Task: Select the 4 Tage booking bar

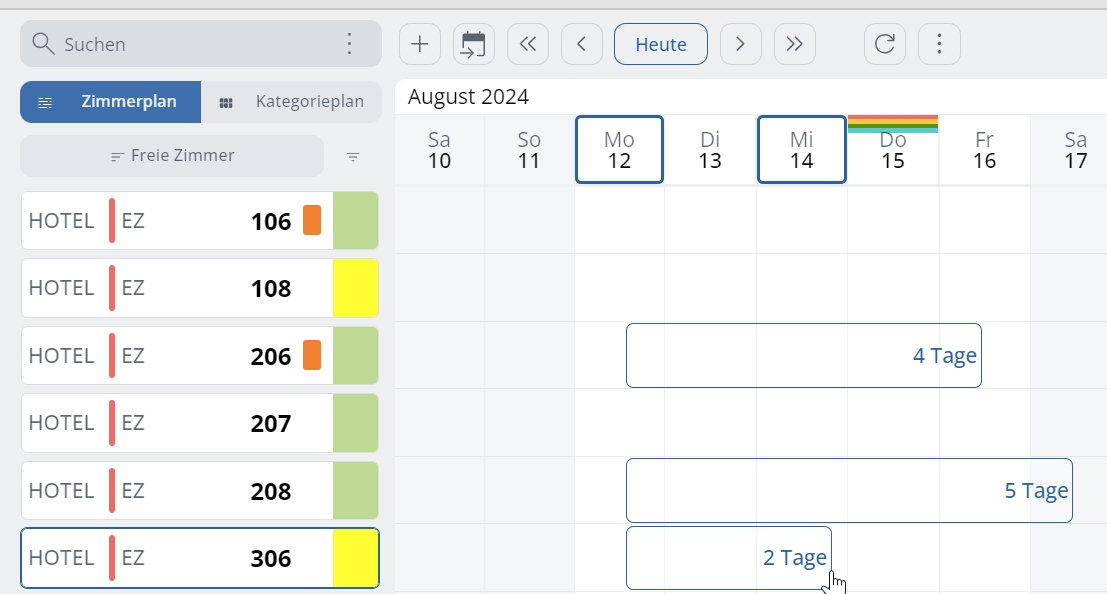Action: click(803, 356)
